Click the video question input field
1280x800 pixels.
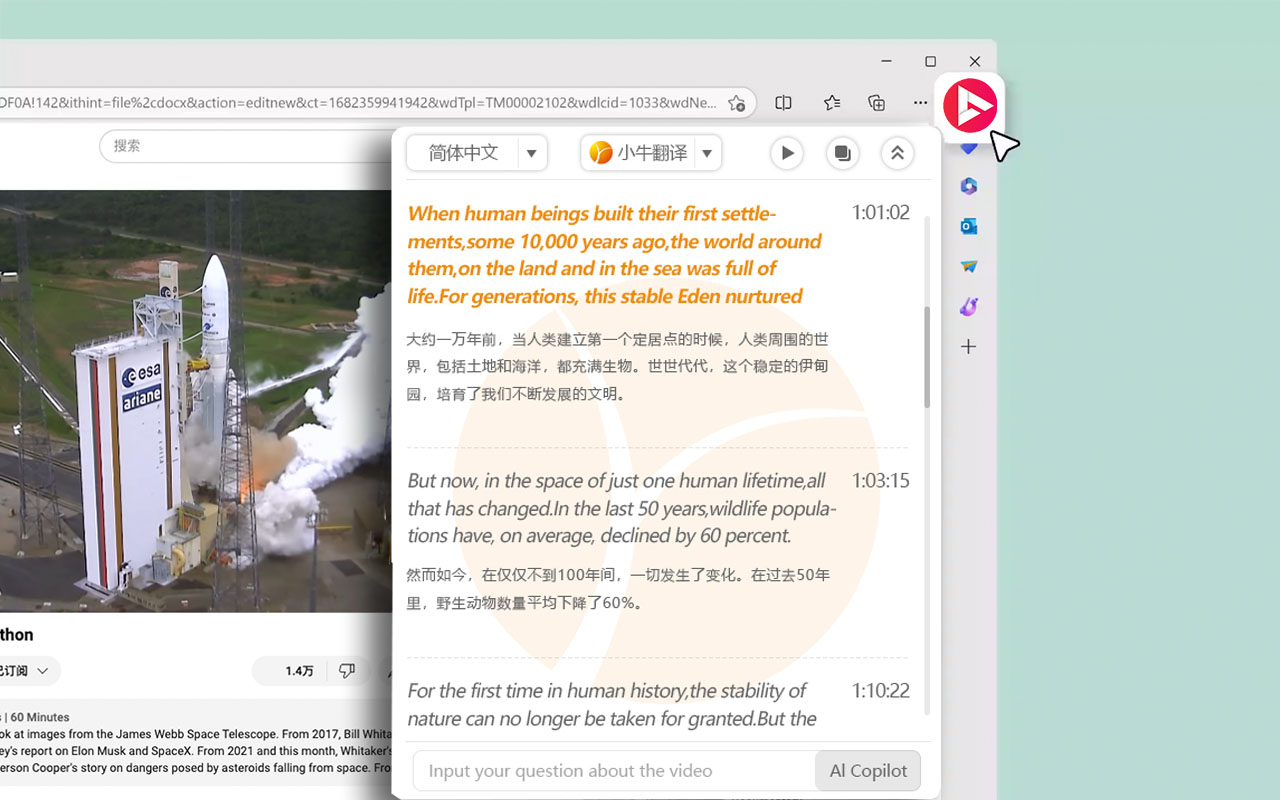coord(610,770)
